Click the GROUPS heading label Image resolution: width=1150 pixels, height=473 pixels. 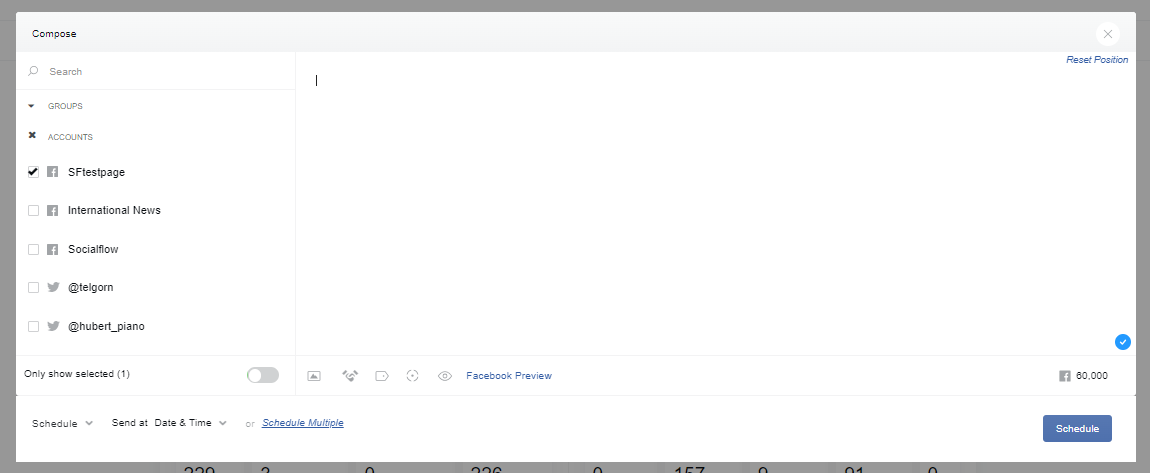[65, 106]
